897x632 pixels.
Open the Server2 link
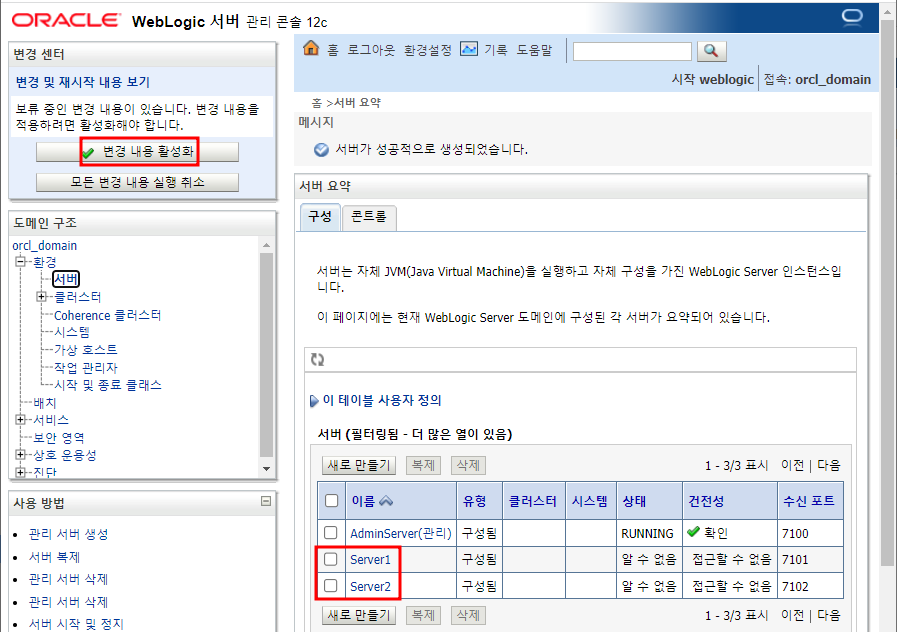(370, 586)
